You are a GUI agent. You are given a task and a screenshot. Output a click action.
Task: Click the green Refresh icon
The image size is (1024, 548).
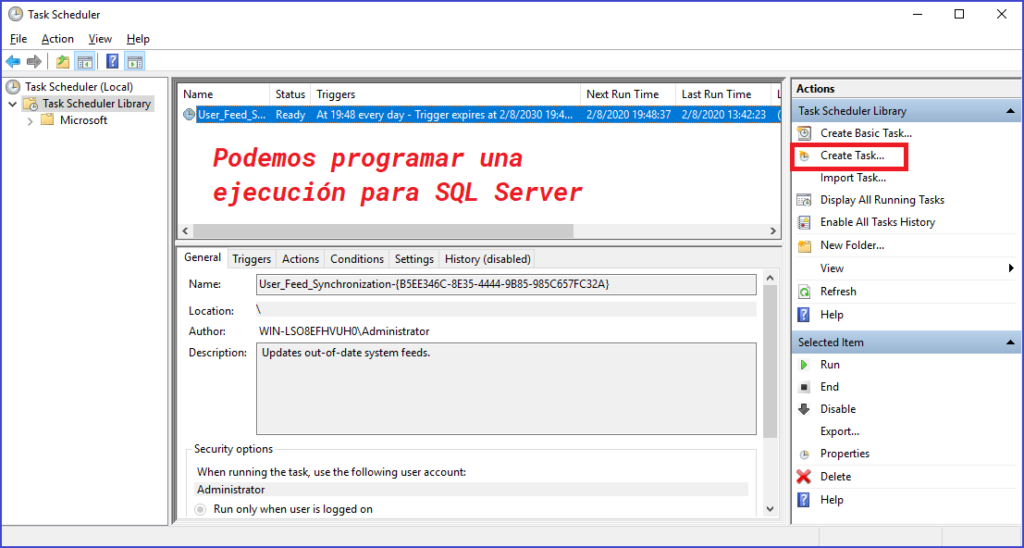[805, 291]
